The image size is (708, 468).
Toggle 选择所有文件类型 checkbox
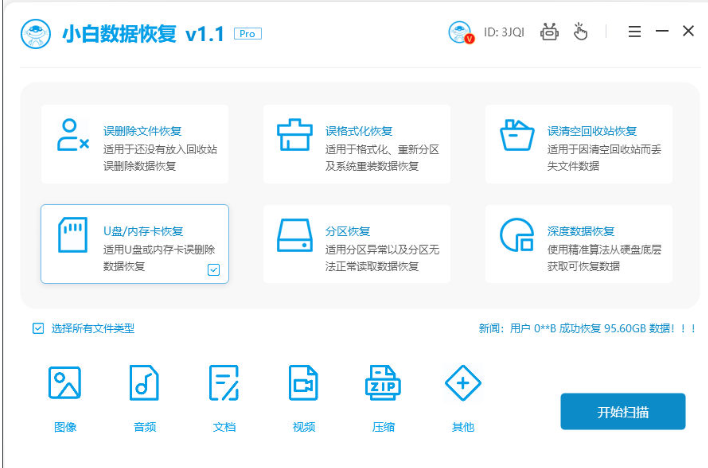click(38, 328)
